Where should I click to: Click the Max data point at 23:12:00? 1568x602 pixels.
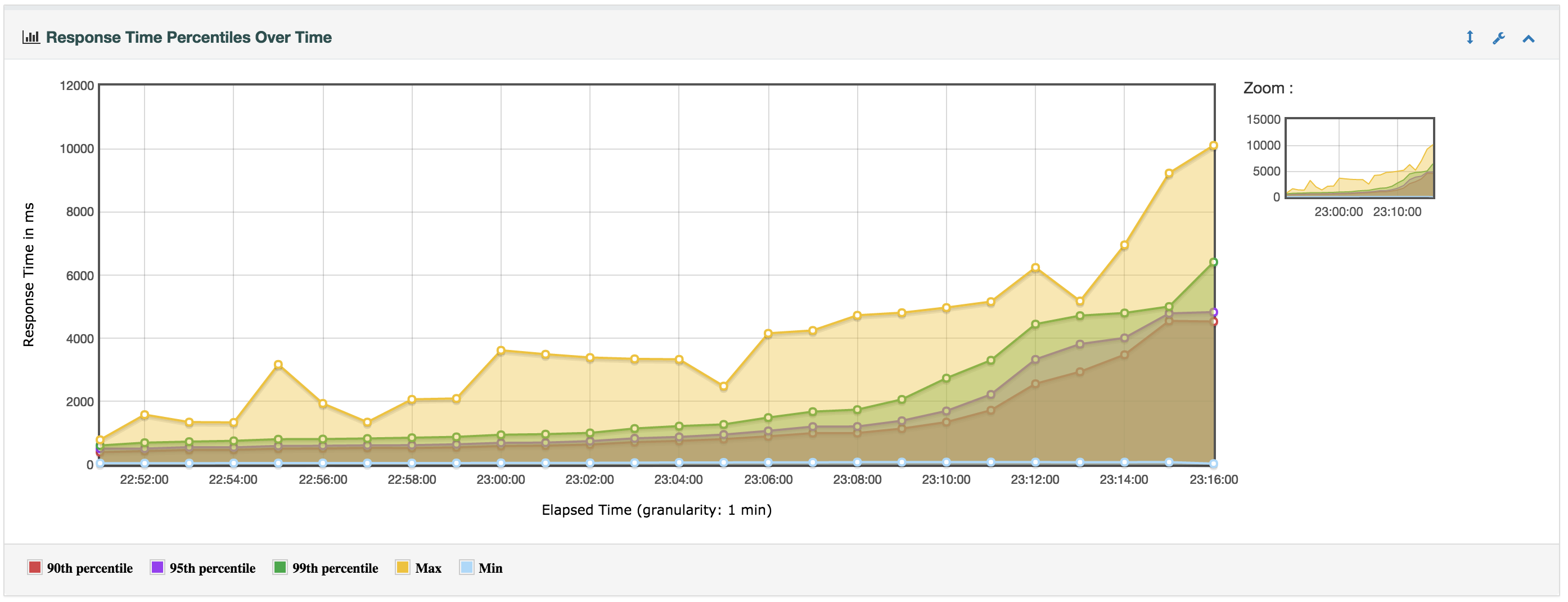point(1035,268)
